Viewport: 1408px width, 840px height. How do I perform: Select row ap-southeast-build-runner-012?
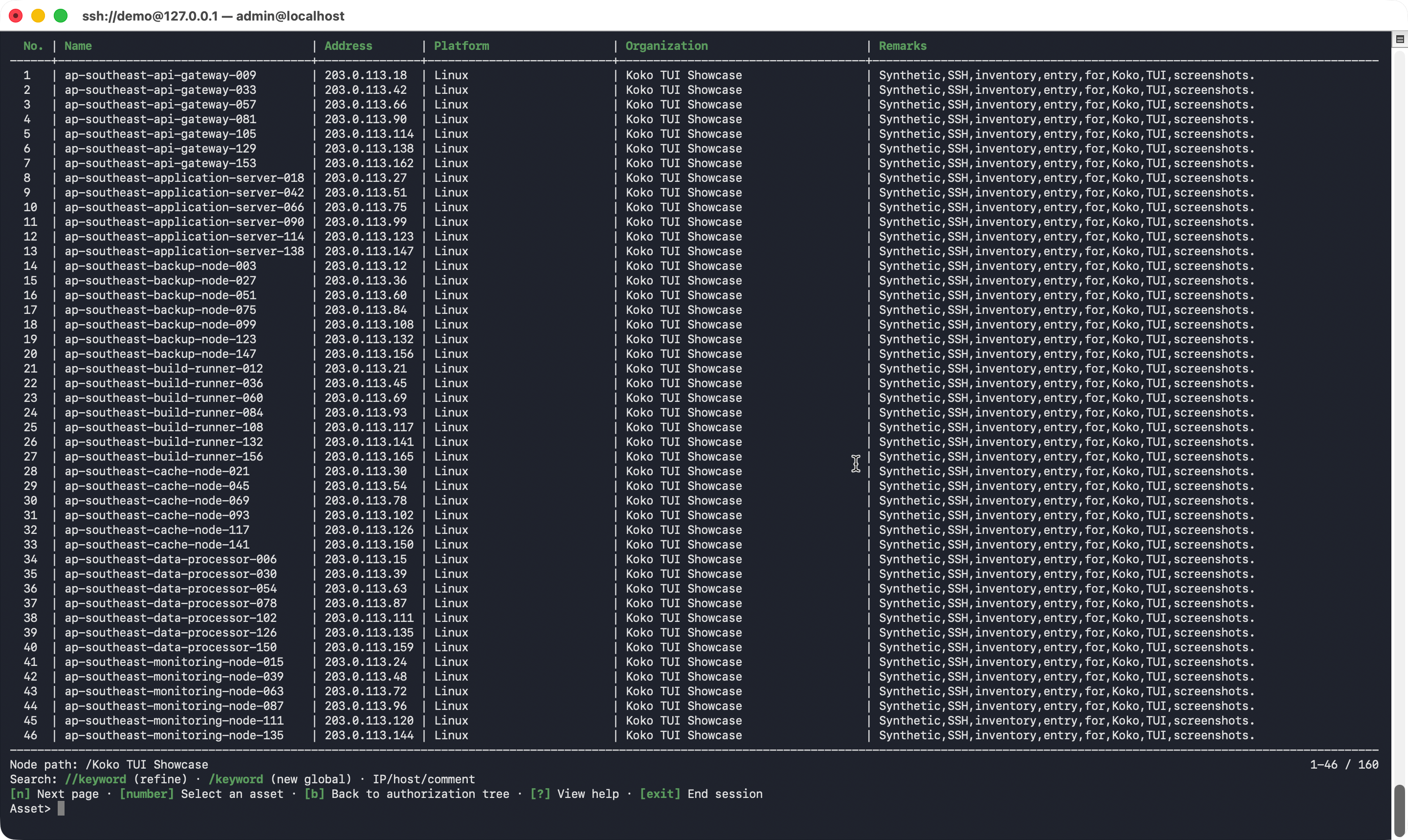(x=694, y=369)
